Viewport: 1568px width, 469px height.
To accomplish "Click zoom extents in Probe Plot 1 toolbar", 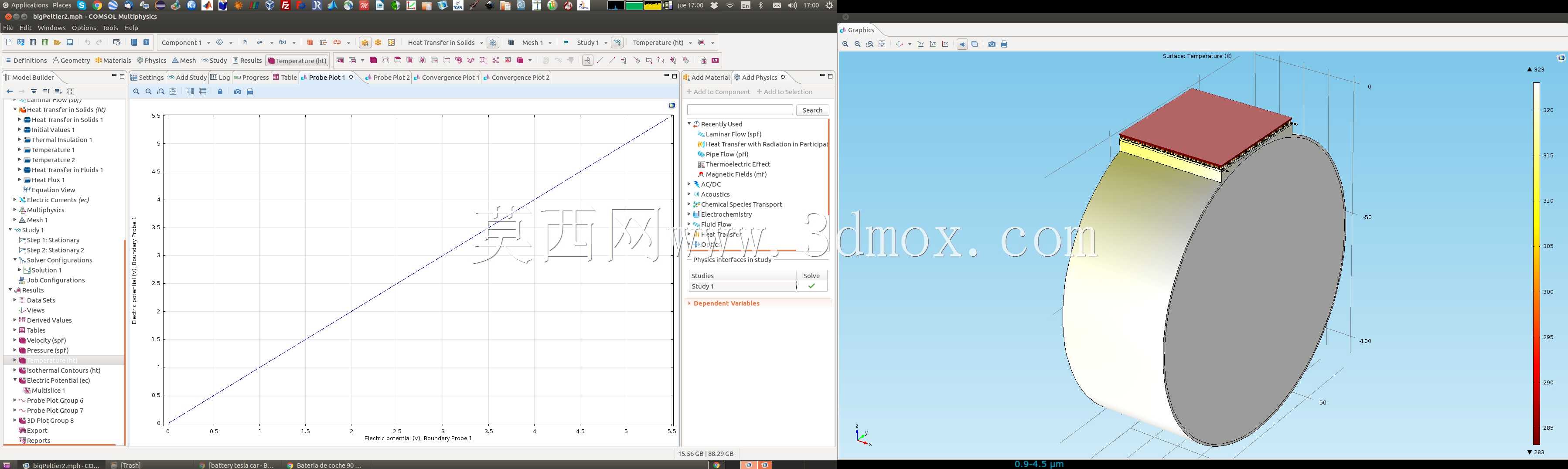I will 173,92.
